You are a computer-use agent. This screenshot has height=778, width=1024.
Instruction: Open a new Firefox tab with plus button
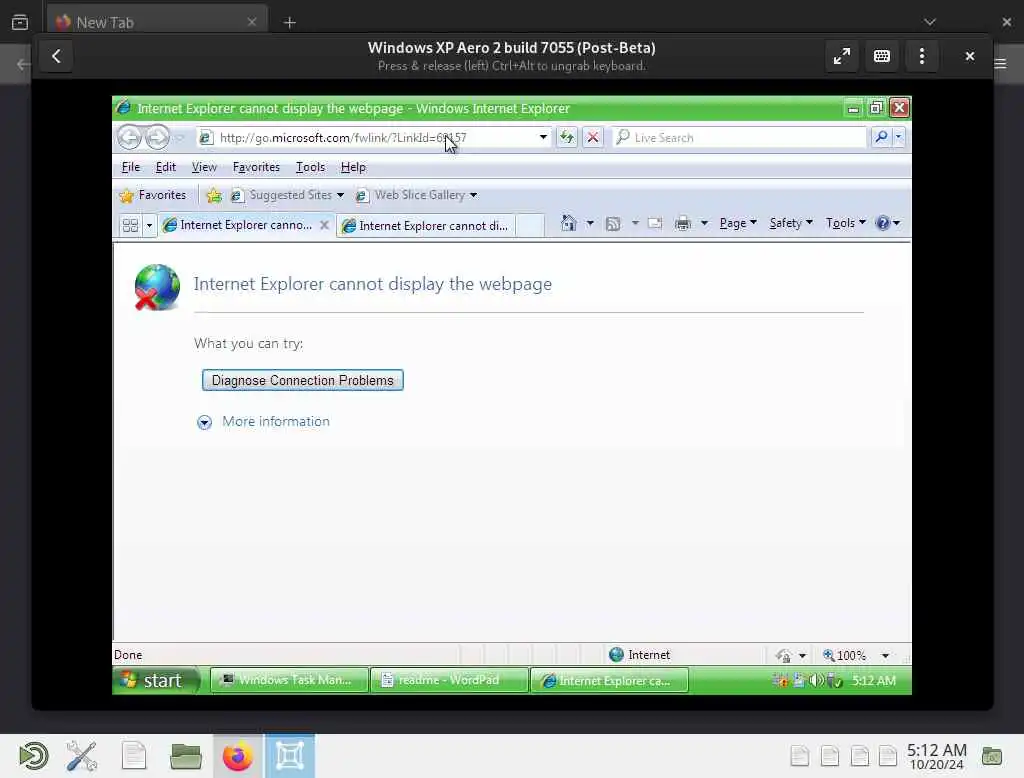(290, 23)
